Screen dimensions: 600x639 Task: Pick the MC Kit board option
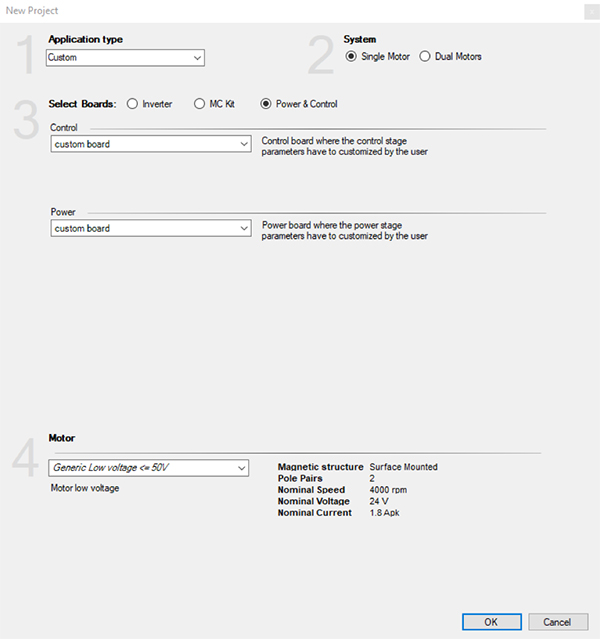pos(200,104)
